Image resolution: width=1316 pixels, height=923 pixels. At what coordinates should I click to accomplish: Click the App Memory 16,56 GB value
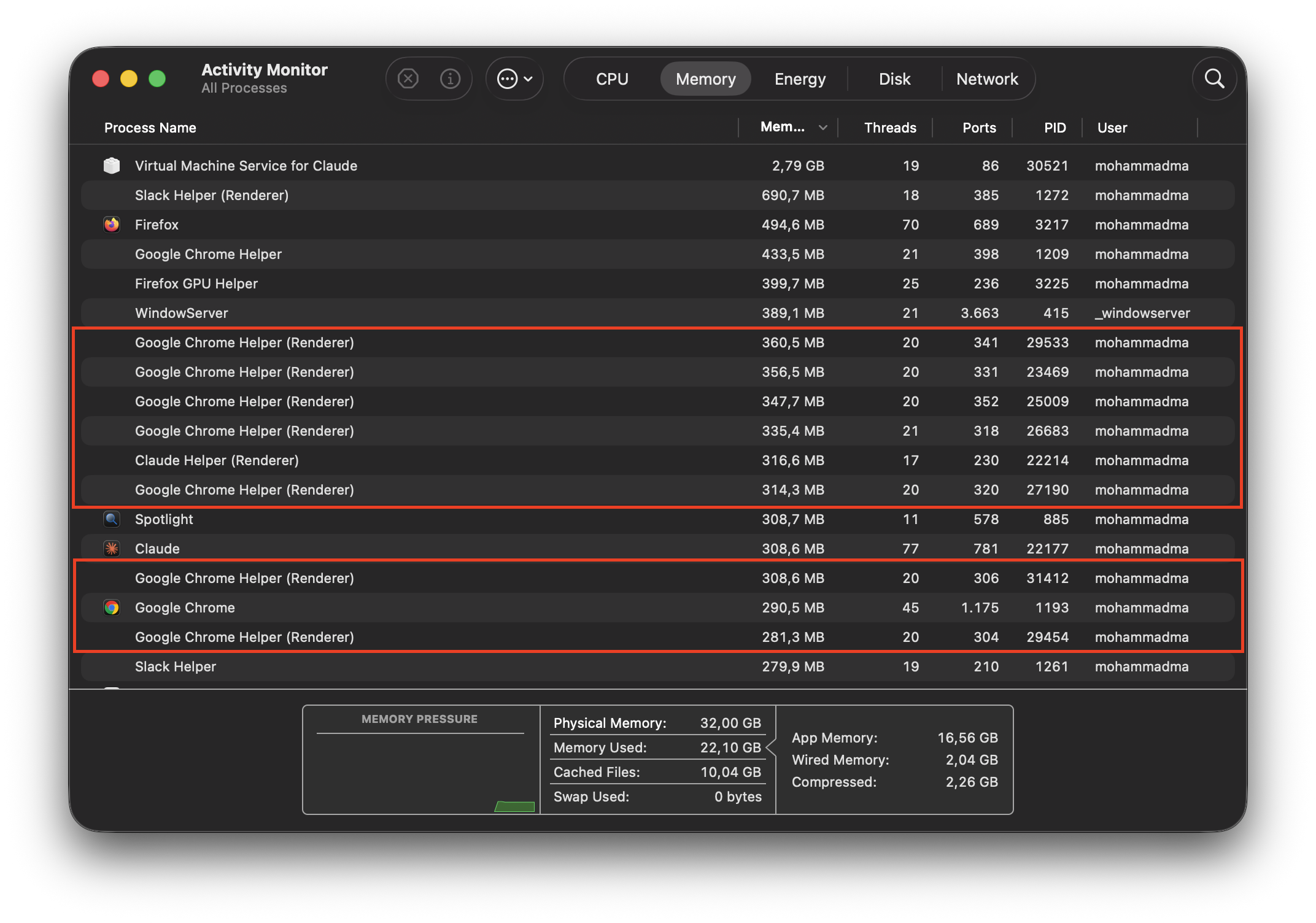[967, 738]
